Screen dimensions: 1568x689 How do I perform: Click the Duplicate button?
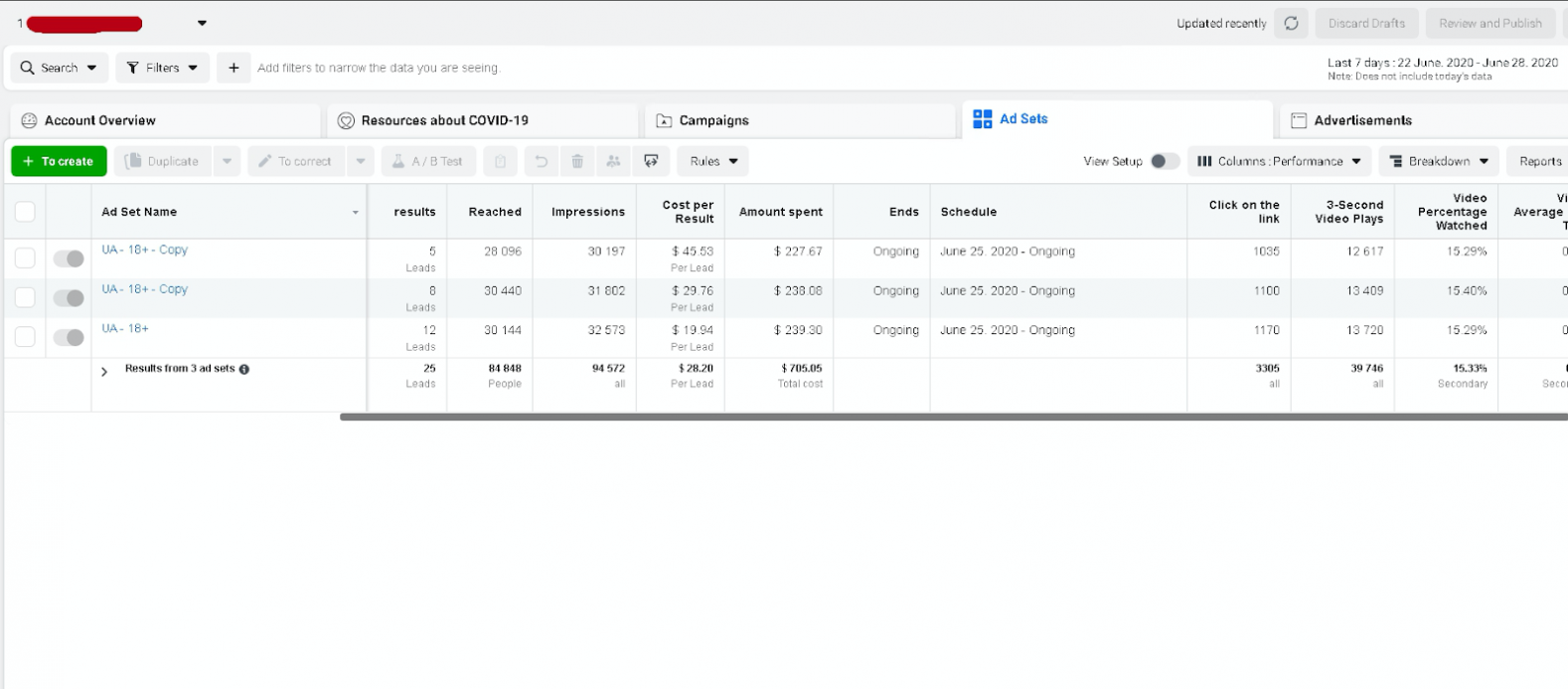click(x=163, y=161)
